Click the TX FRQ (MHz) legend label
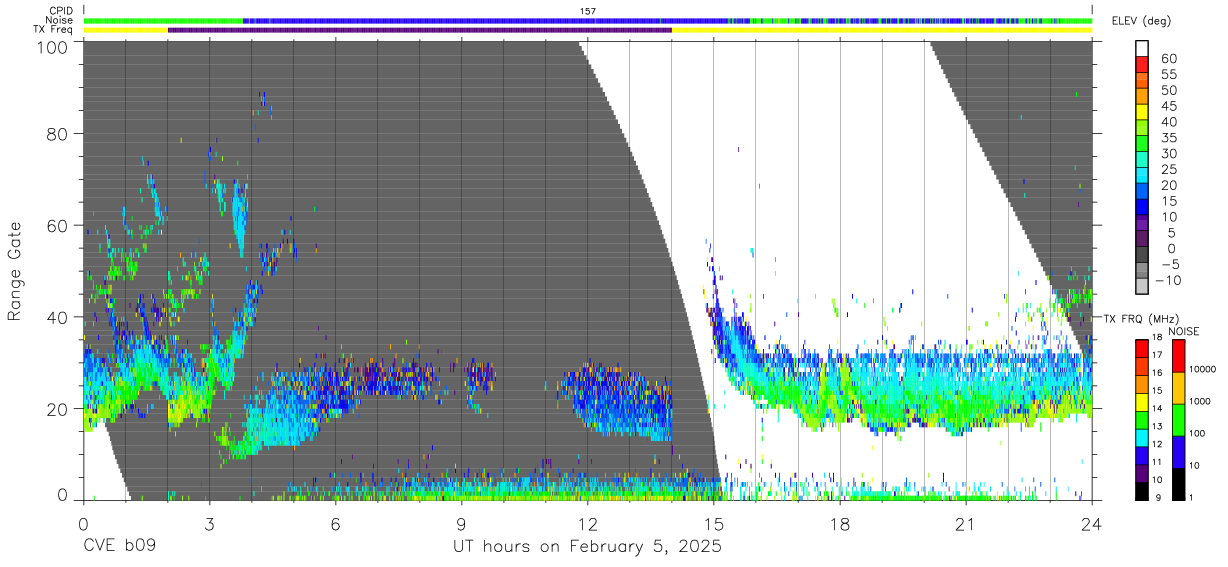Viewport: 1228px width, 567px height. [x=1141, y=319]
